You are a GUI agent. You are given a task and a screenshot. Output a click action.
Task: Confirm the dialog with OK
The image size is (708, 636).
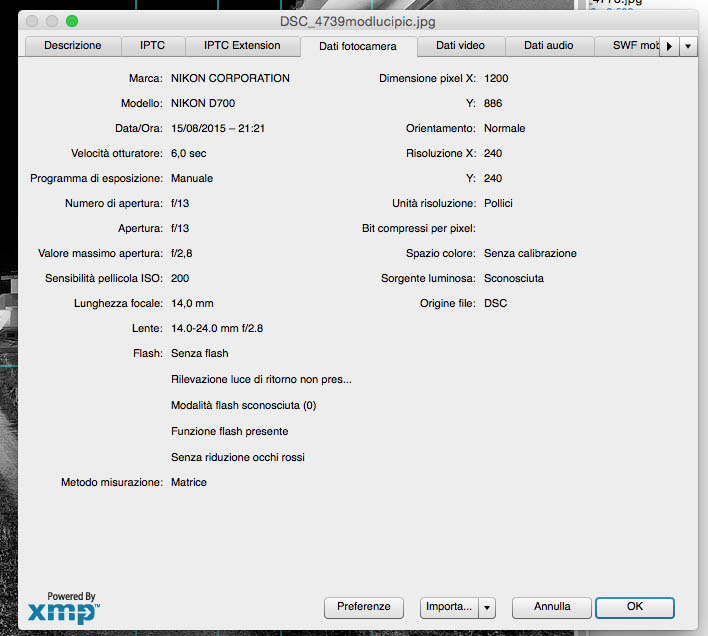pyautogui.click(x=634, y=607)
